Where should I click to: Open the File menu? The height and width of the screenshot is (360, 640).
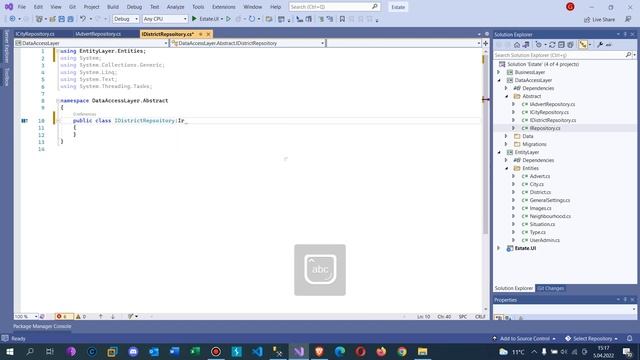pos(22,7)
